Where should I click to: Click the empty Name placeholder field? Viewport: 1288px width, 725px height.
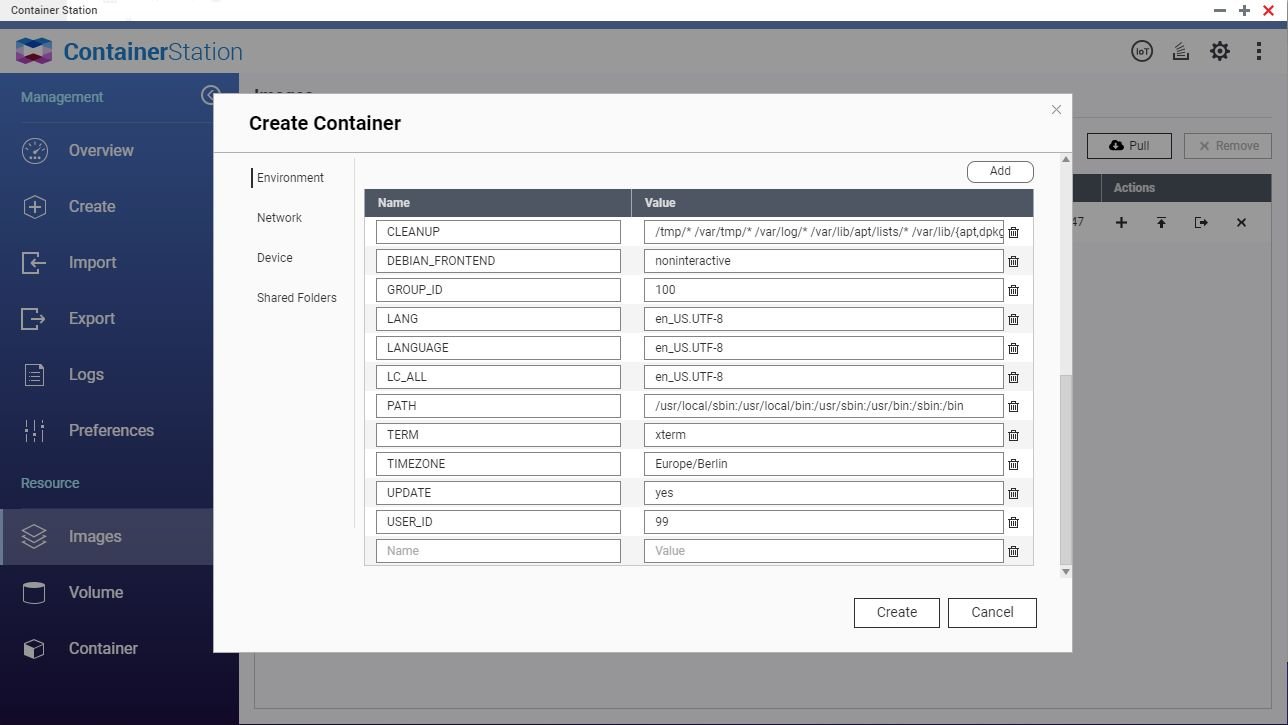498,551
